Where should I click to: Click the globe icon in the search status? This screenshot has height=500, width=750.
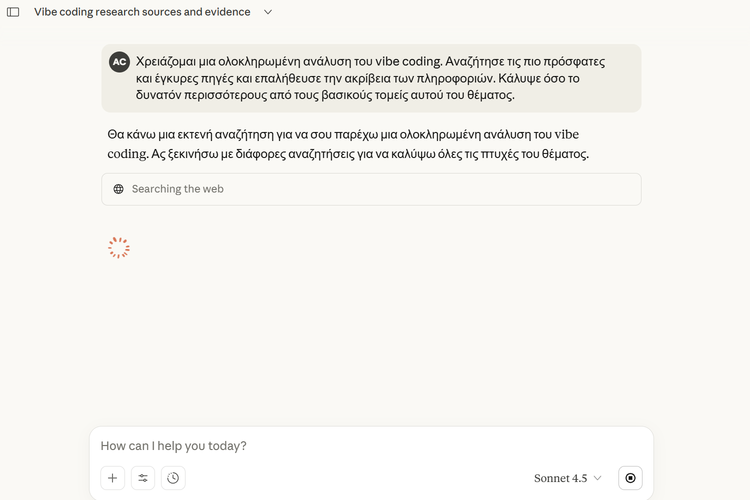pos(118,189)
